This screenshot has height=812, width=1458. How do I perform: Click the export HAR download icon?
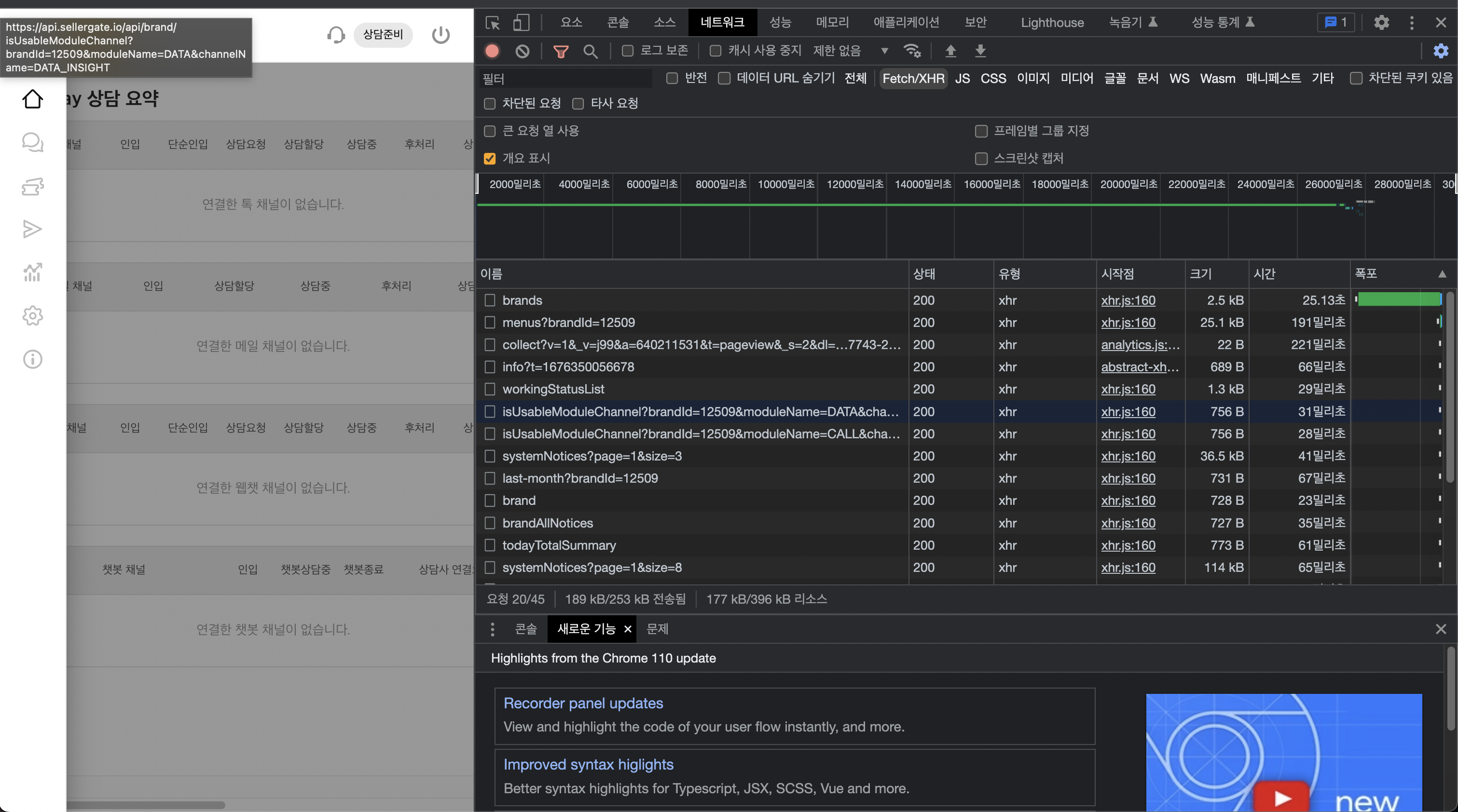click(x=980, y=51)
